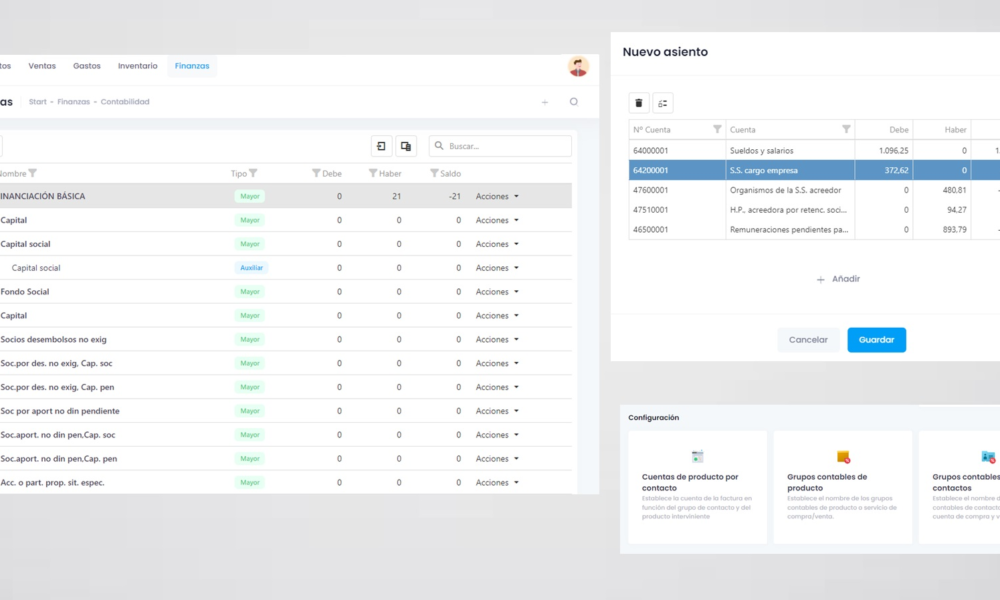1000x600 pixels.
Task: Go to Finanzas in breadcrumb
Action: [x=73, y=101]
